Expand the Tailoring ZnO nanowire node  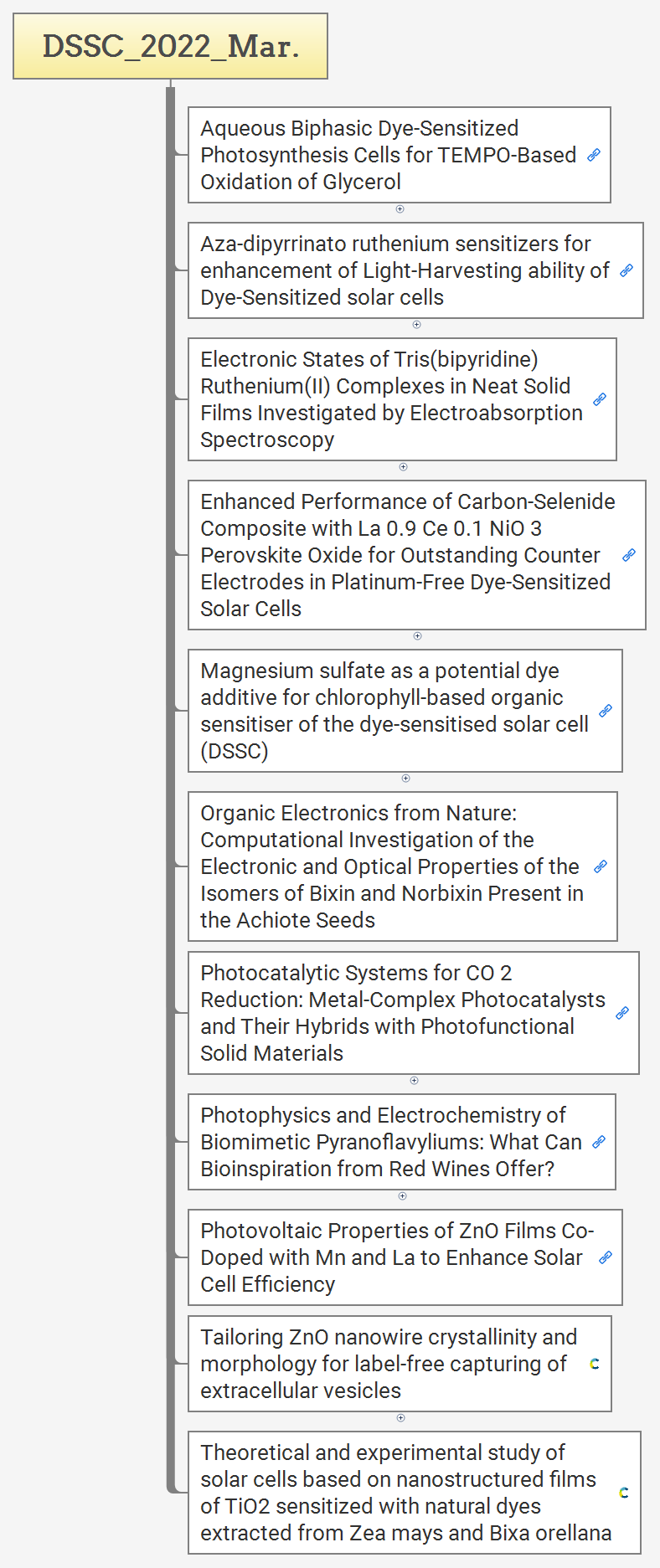[400, 1418]
